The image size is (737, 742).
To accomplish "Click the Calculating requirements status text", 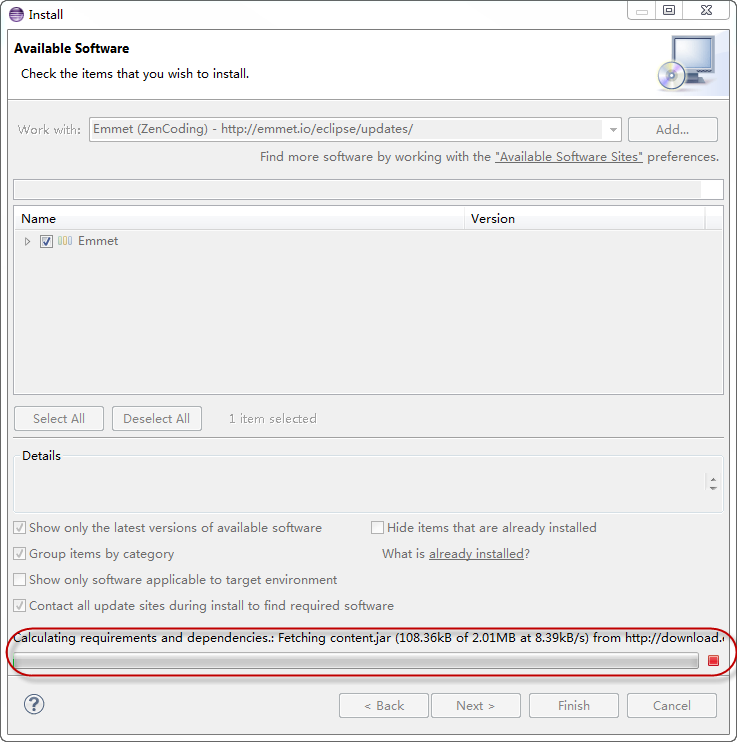I will pos(368,638).
